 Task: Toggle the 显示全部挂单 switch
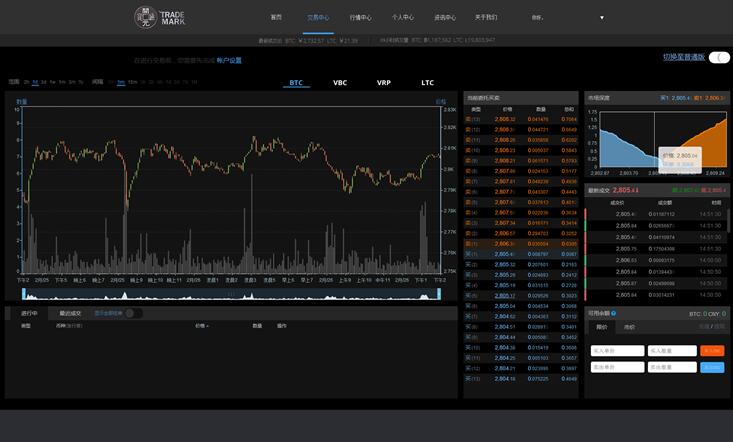(132, 313)
